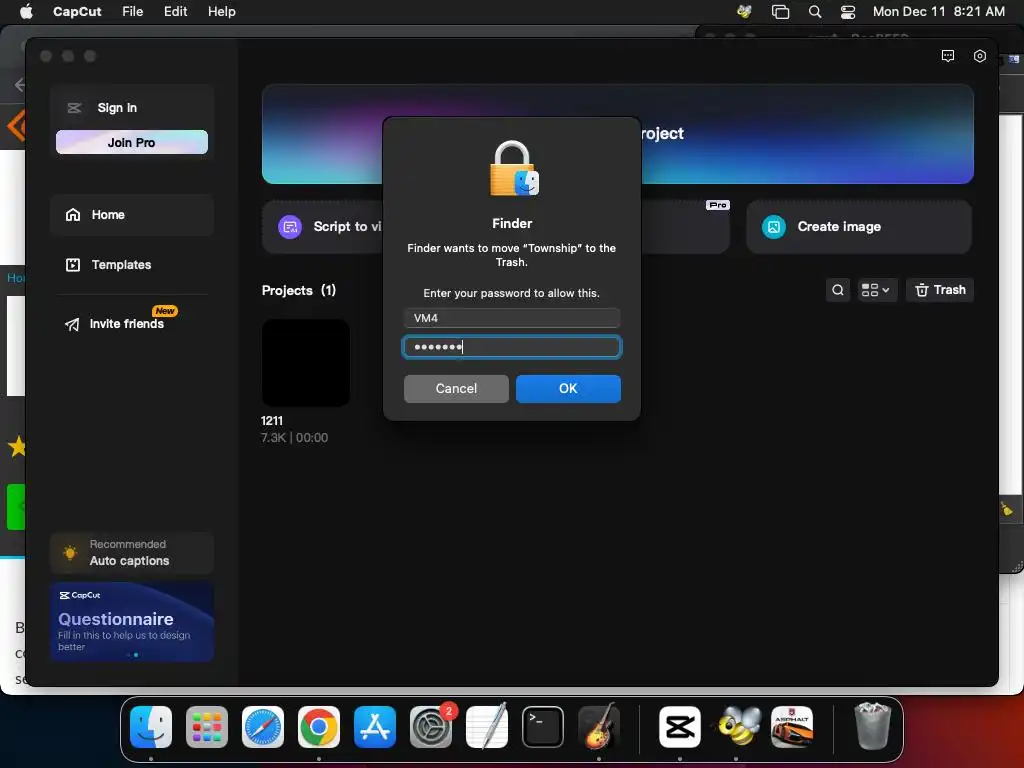Click the Home house icon
1024x768 pixels.
73,215
